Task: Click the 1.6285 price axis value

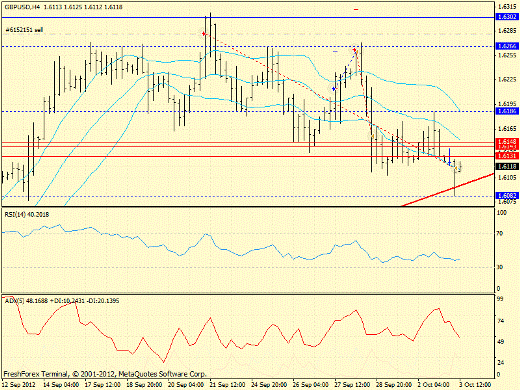Action: (x=507, y=31)
